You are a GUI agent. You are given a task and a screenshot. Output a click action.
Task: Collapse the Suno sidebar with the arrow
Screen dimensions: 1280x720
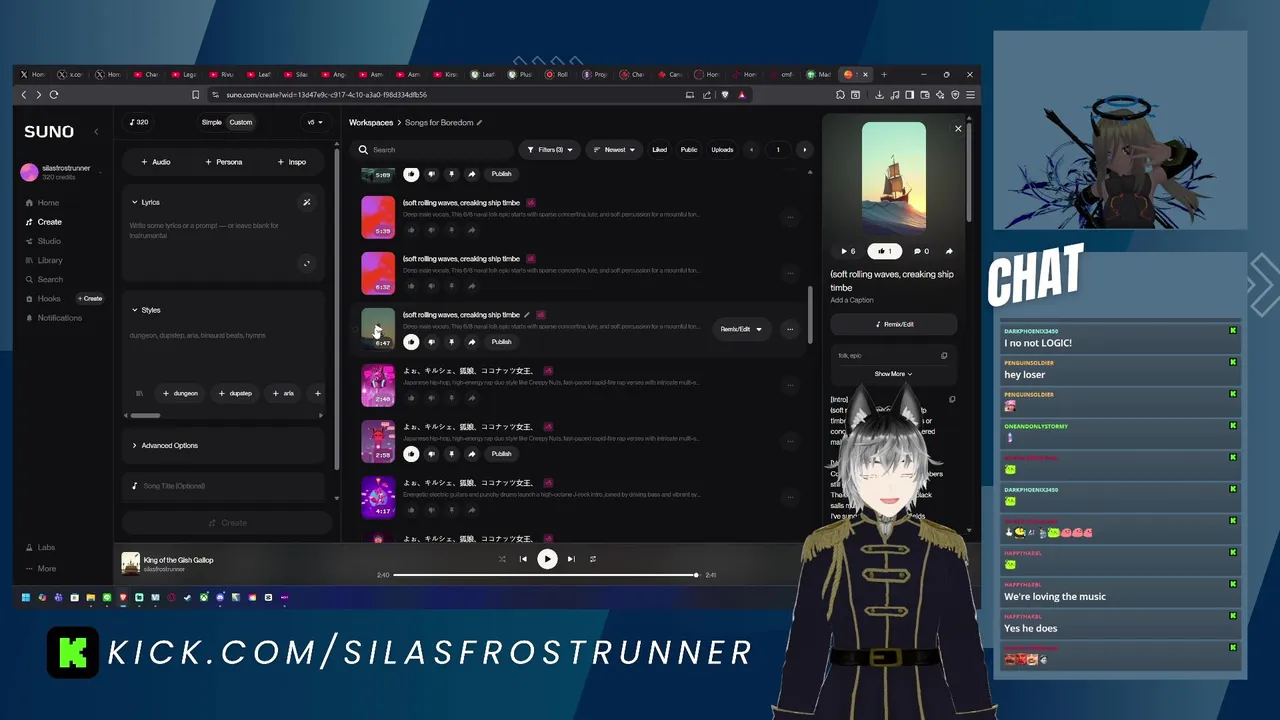pyautogui.click(x=96, y=132)
